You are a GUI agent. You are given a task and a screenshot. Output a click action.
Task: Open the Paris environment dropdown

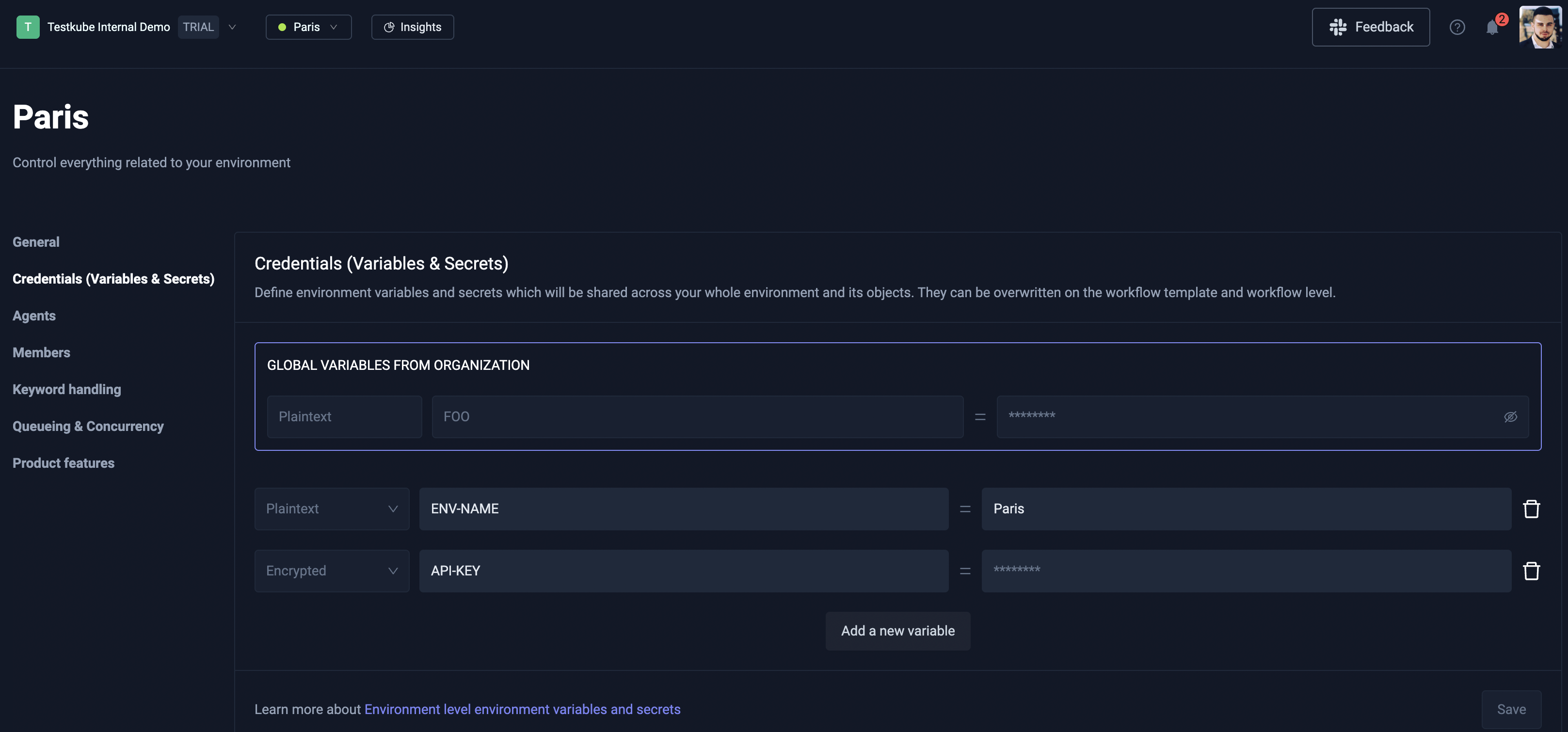308,27
